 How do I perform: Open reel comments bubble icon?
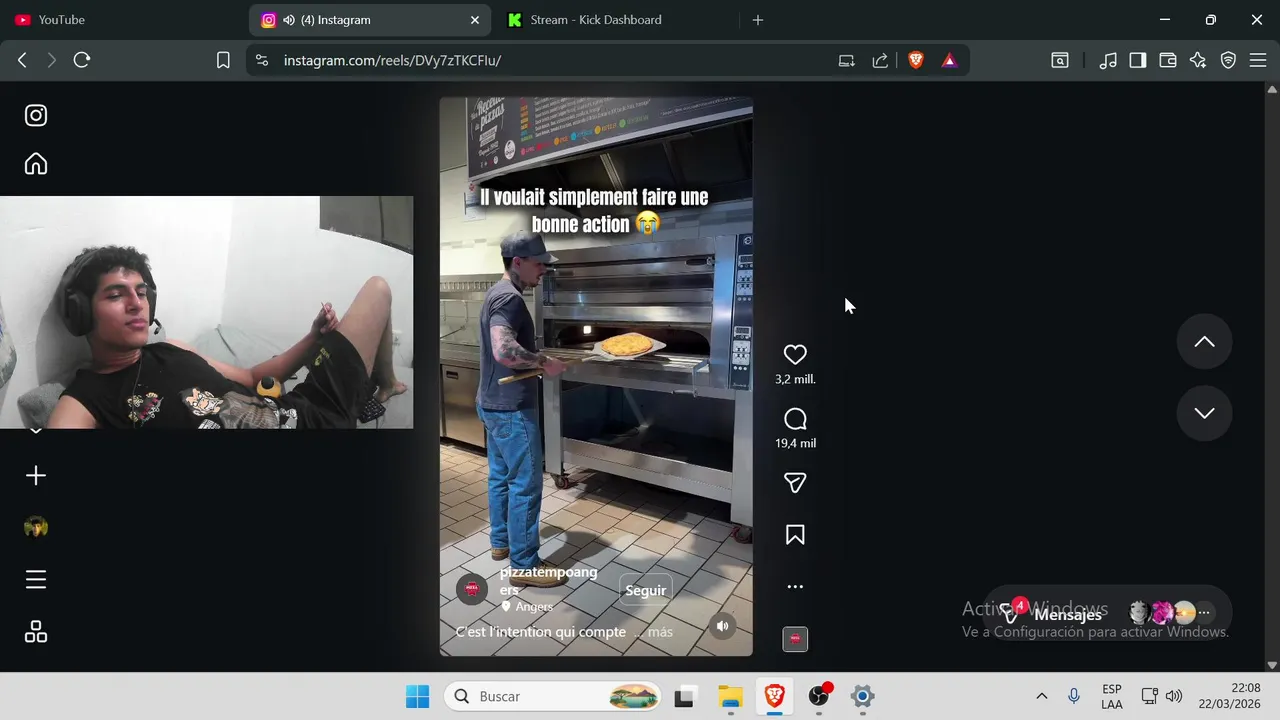pyautogui.click(x=795, y=419)
